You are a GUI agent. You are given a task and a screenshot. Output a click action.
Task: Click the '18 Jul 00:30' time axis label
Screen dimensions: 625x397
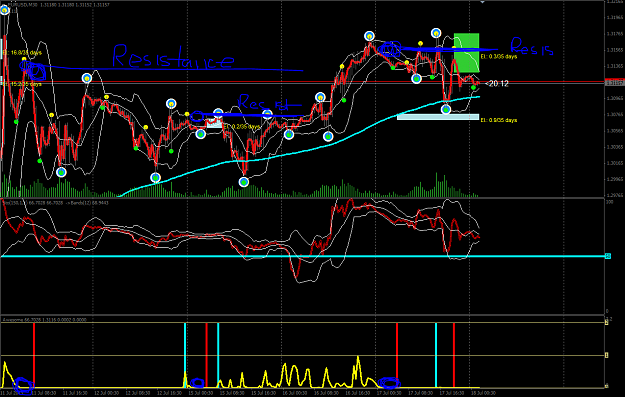pos(483,393)
